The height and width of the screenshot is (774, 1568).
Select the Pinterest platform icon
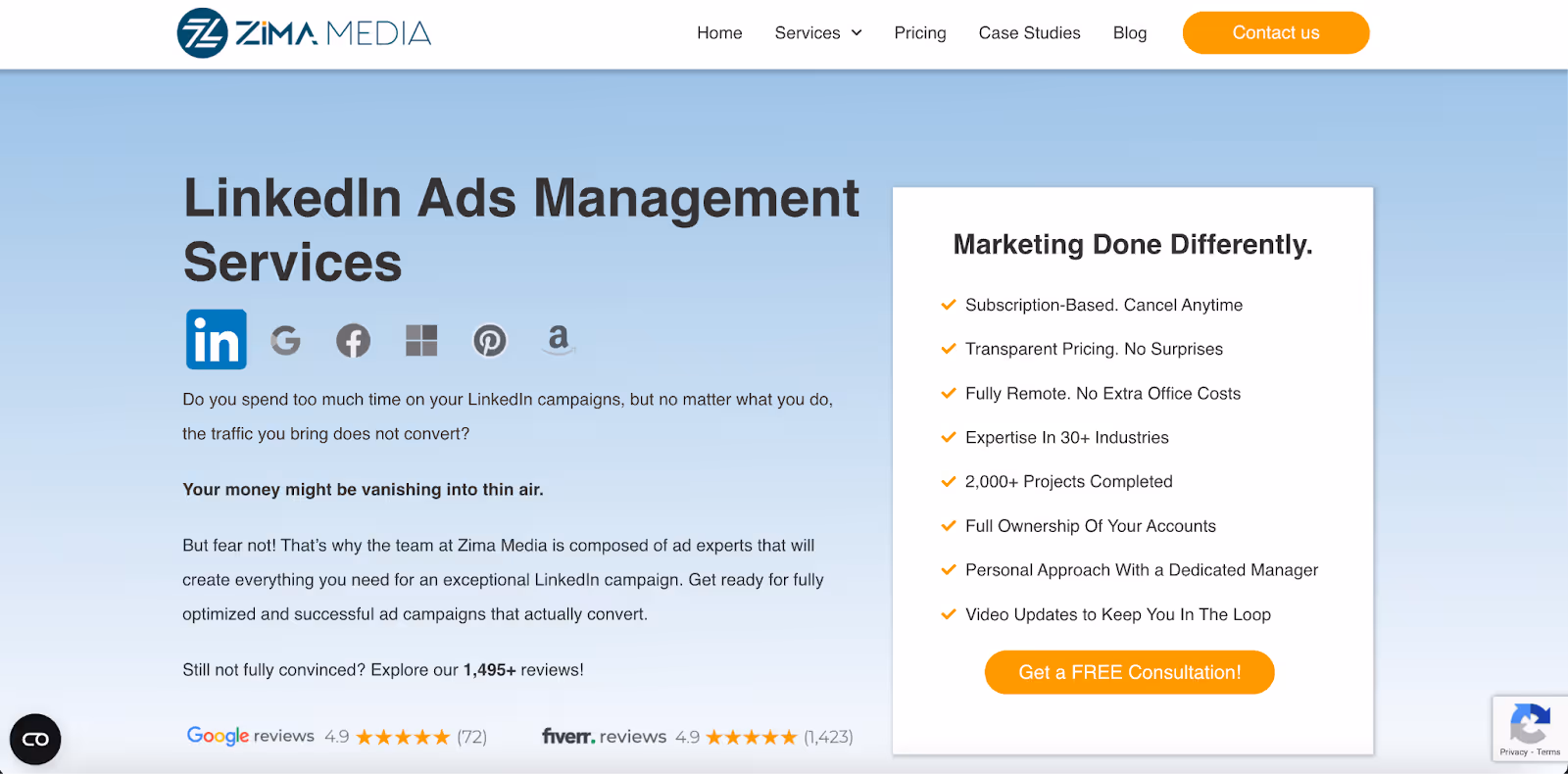(490, 340)
